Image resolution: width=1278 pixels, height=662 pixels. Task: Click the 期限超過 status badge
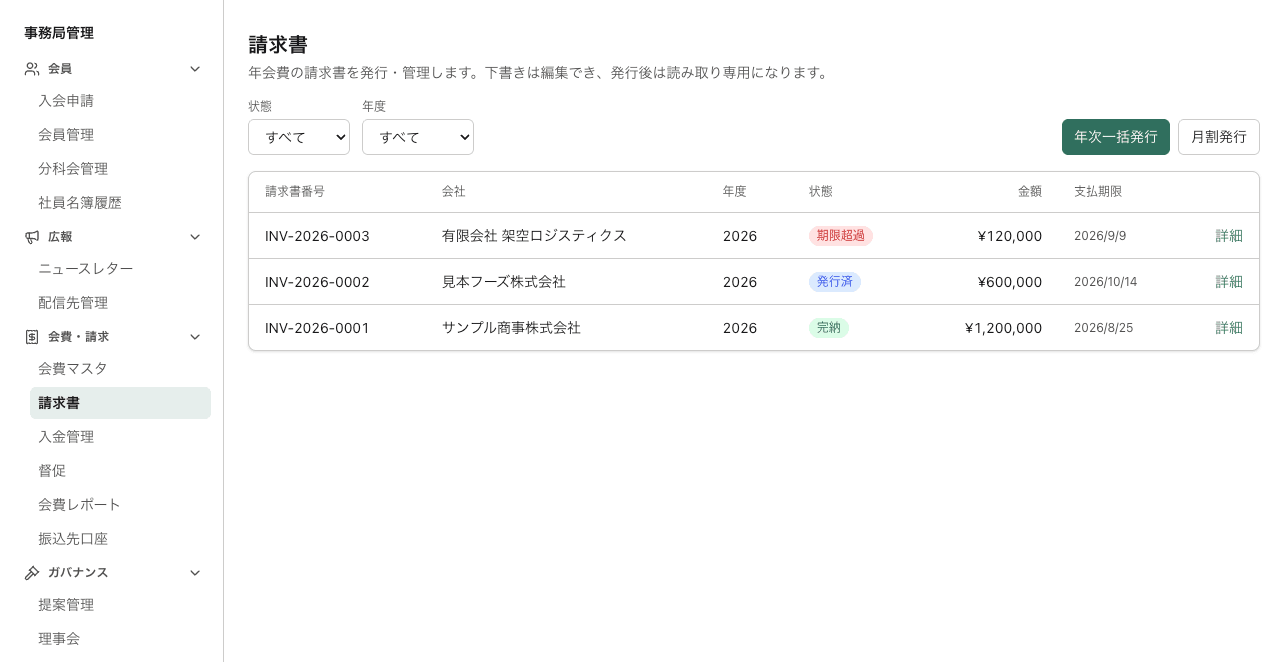click(x=840, y=236)
